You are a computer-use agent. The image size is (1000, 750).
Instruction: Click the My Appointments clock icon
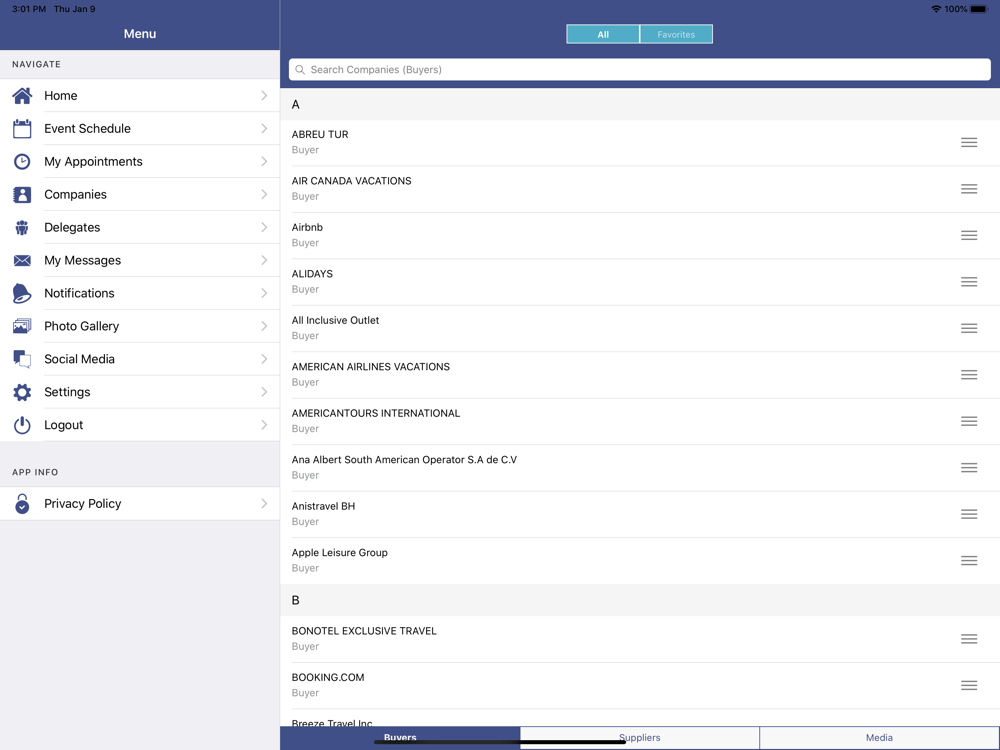coord(22,161)
